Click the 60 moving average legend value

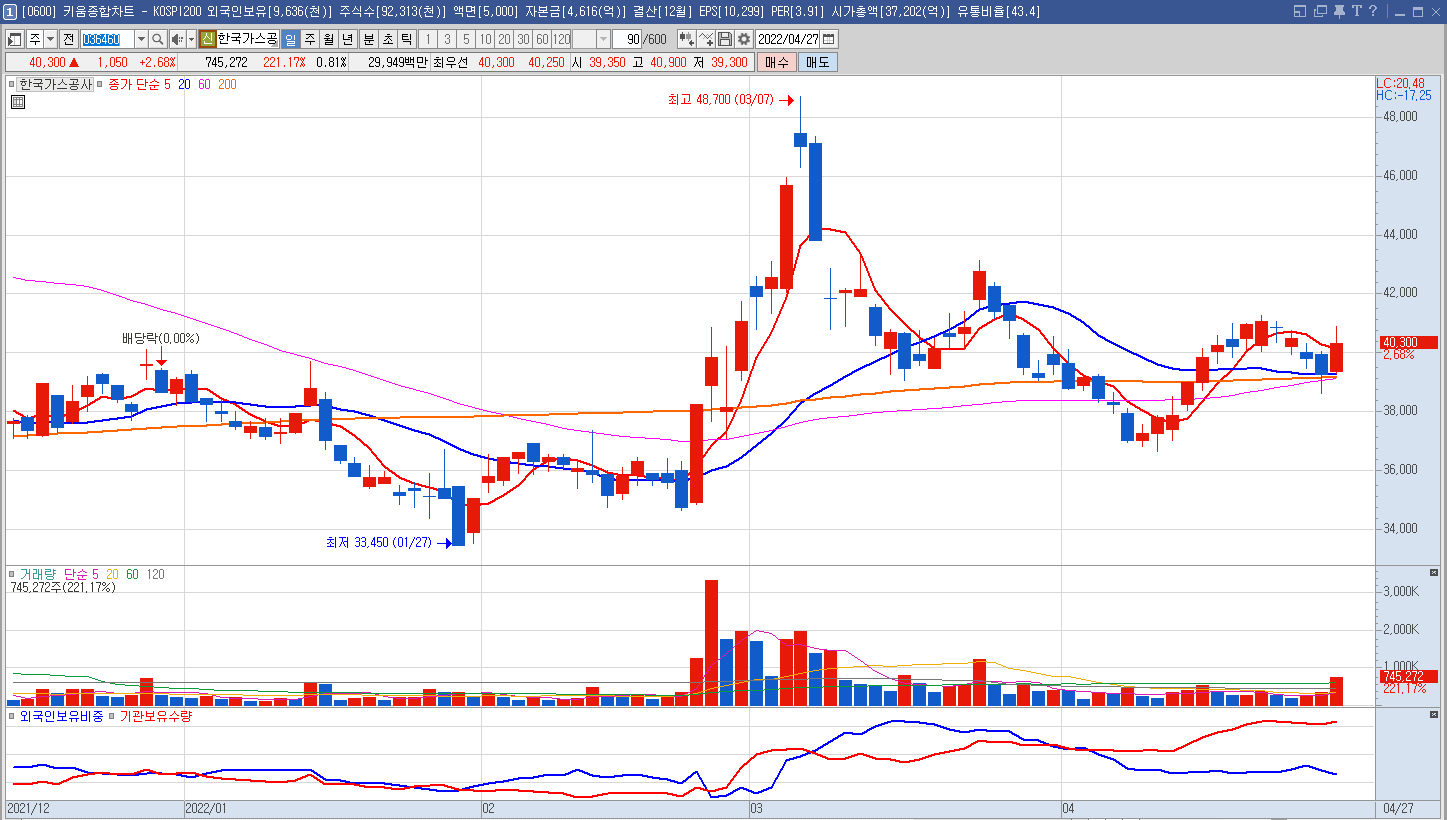(204, 85)
